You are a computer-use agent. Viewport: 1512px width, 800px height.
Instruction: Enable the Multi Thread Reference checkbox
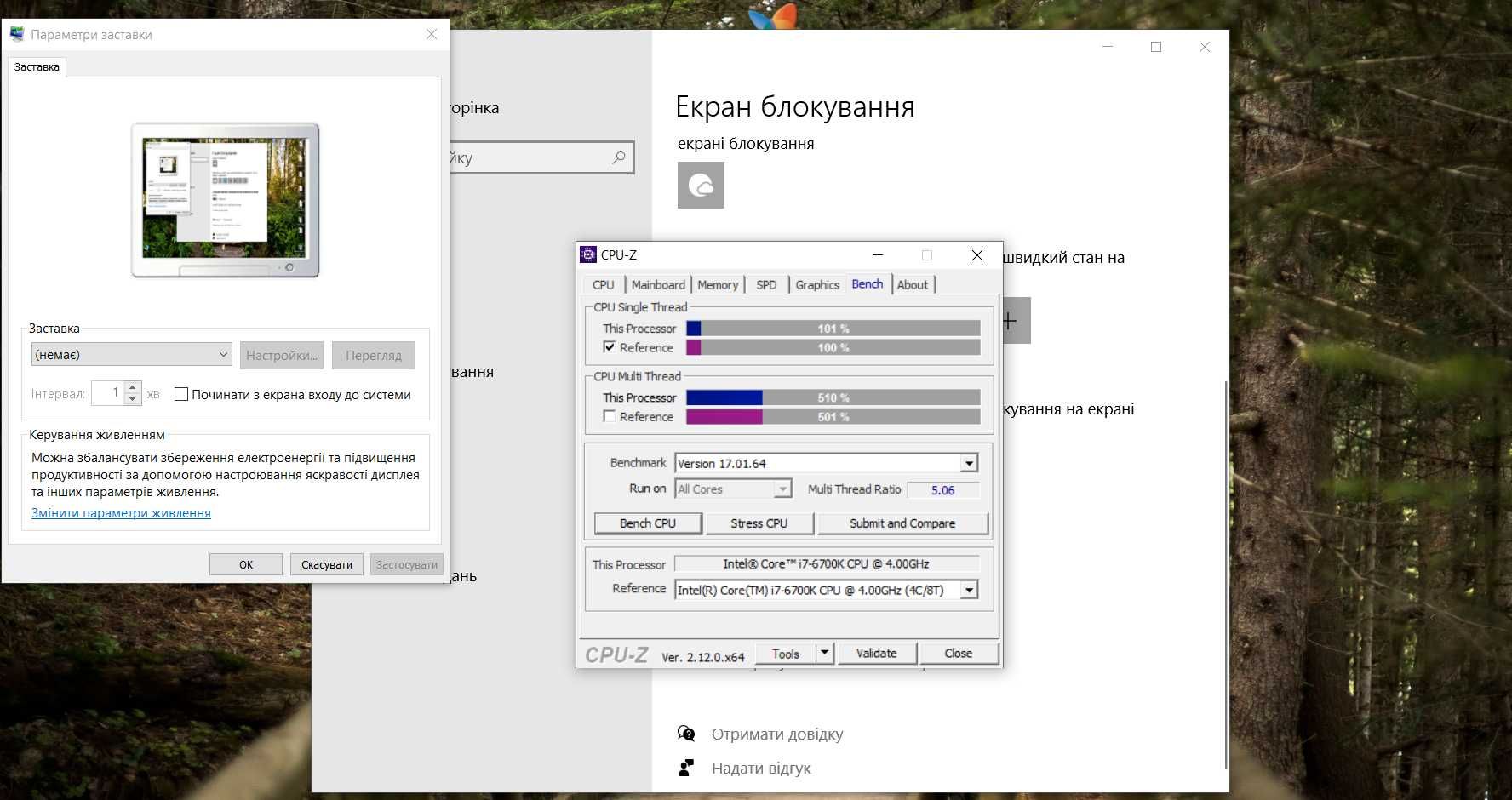(x=609, y=416)
